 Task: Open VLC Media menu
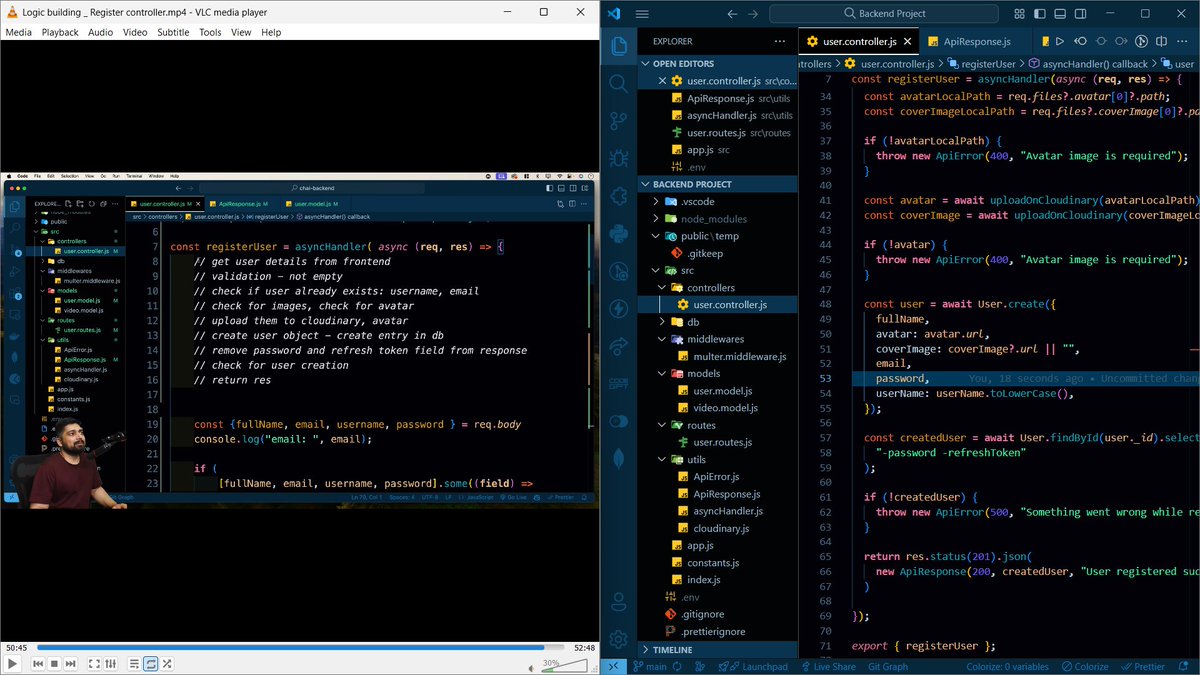(x=18, y=32)
